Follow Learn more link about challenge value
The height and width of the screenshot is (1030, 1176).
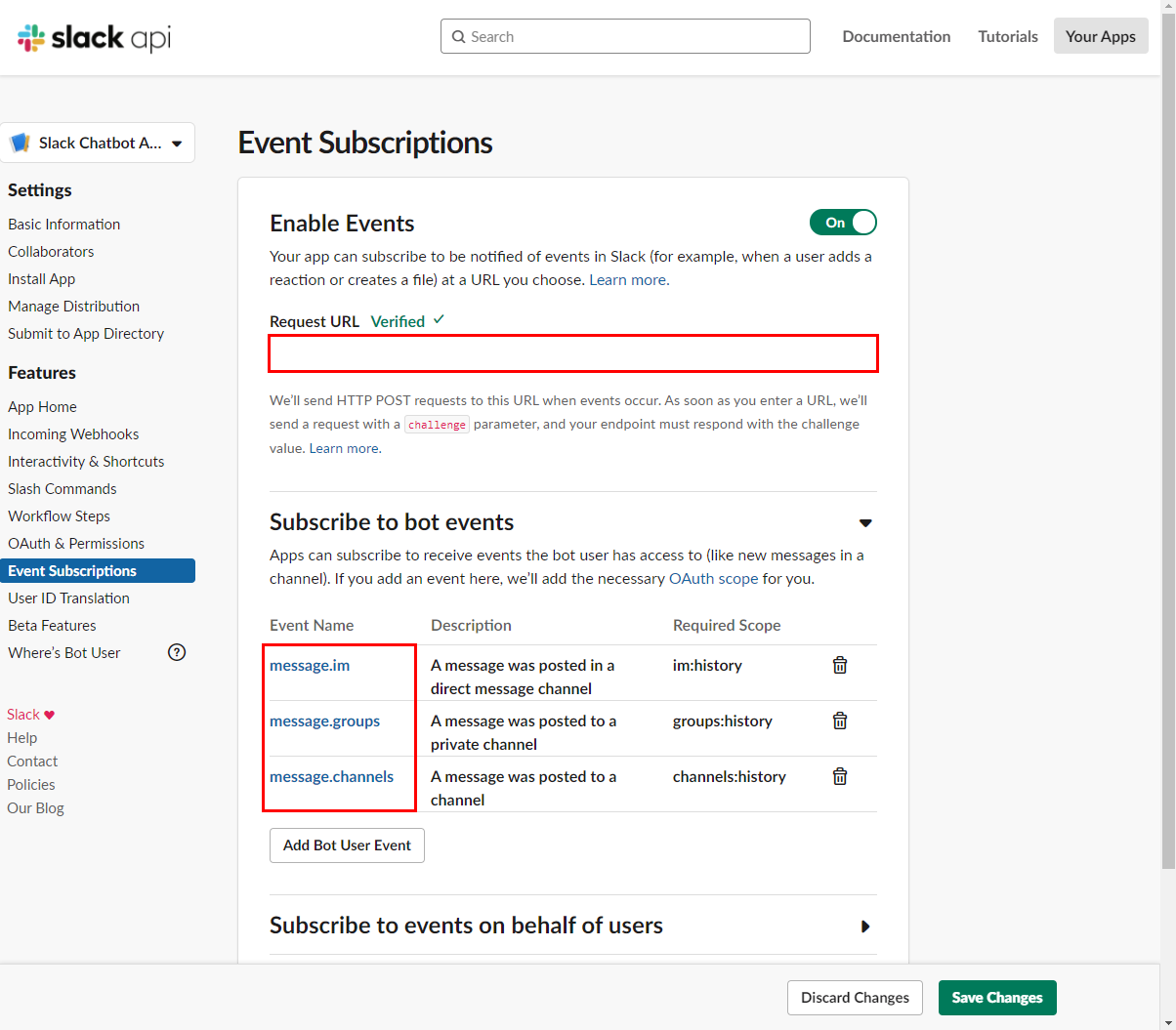(344, 448)
